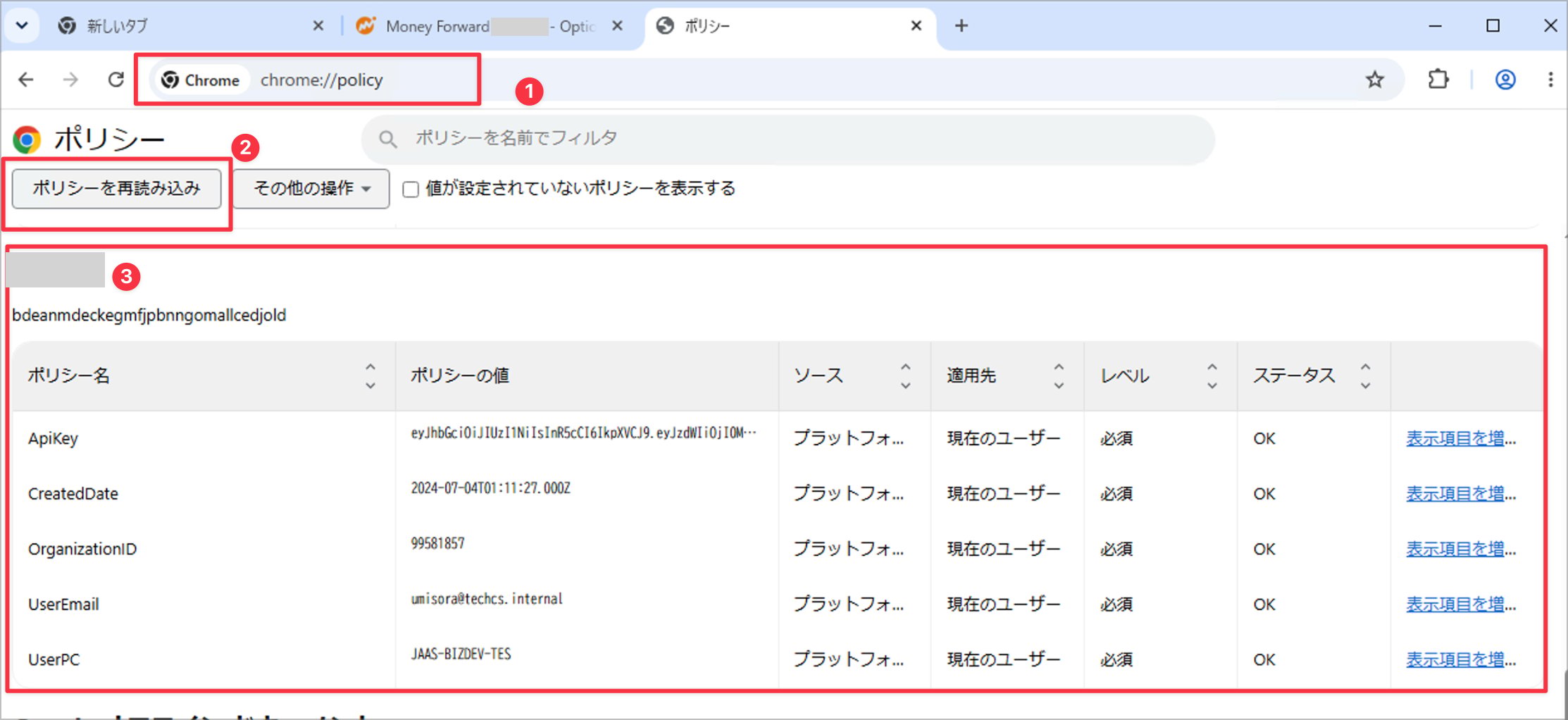This screenshot has height=720, width=1568.
Task: Add a new tab with the plus button
Action: (x=961, y=26)
